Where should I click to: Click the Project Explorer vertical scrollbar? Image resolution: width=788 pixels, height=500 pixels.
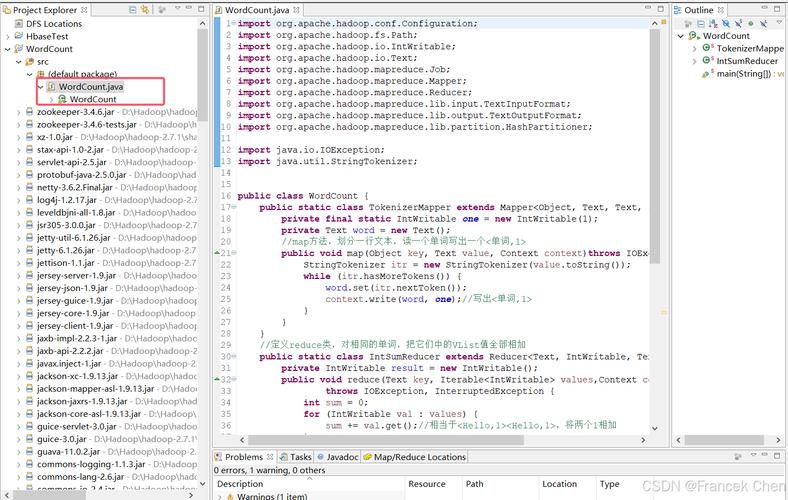[x=202, y=250]
